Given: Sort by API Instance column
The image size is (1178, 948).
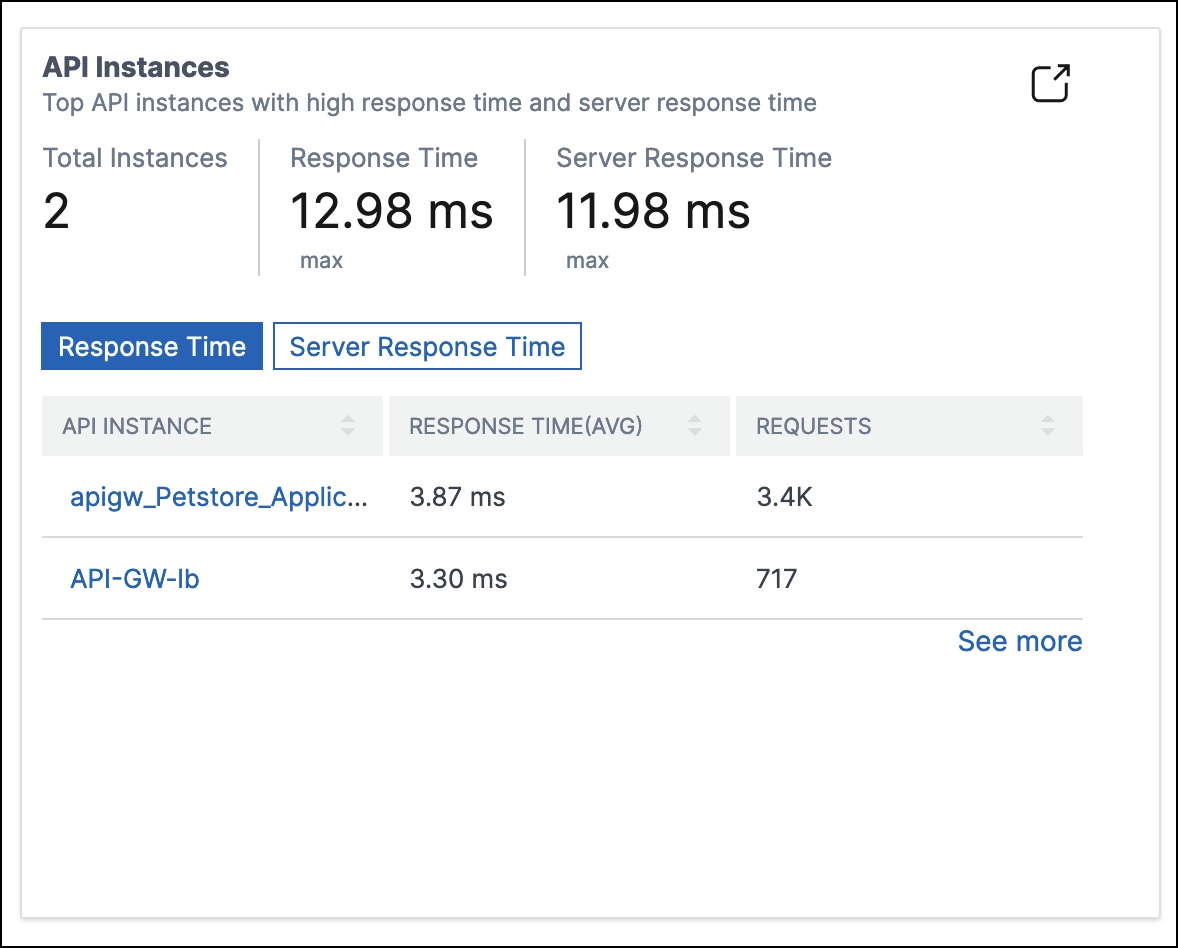Looking at the screenshot, I should point(347,426).
